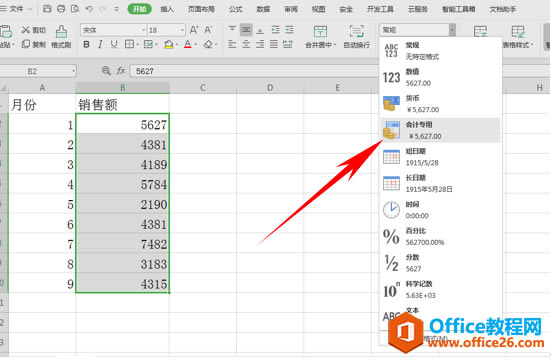551x360 pixels.
Task: Switch to the 数据 Data tab
Action: click(263, 9)
